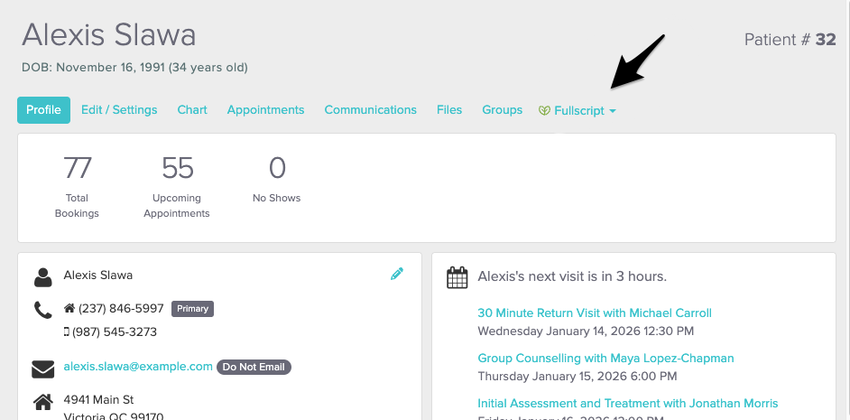Open the Communications tab
Image resolution: width=850 pixels, height=420 pixels.
pyautogui.click(x=370, y=110)
